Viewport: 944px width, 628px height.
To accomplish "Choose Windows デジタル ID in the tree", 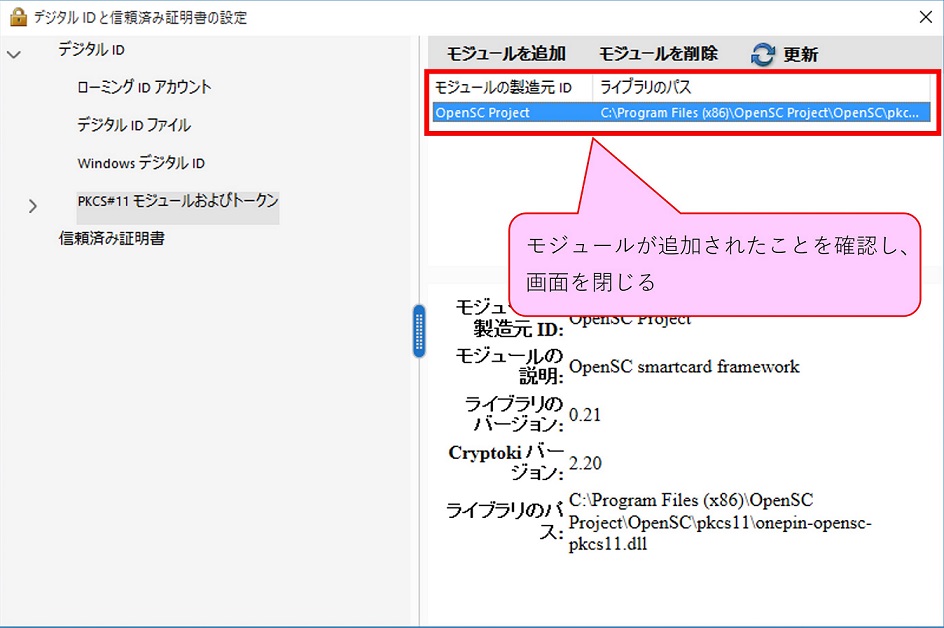I will (x=141, y=163).
